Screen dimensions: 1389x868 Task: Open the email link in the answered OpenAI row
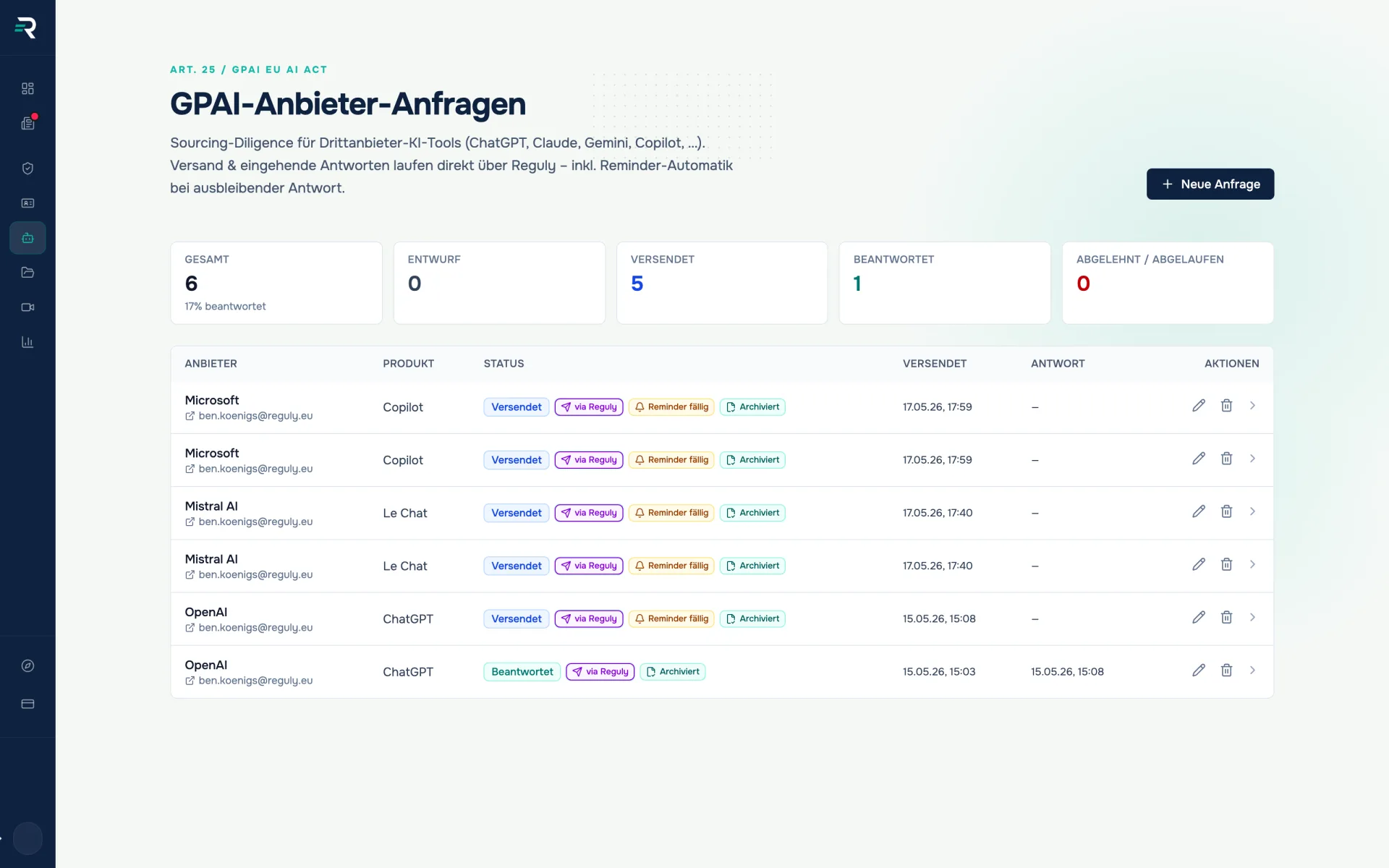pyautogui.click(x=249, y=681)
